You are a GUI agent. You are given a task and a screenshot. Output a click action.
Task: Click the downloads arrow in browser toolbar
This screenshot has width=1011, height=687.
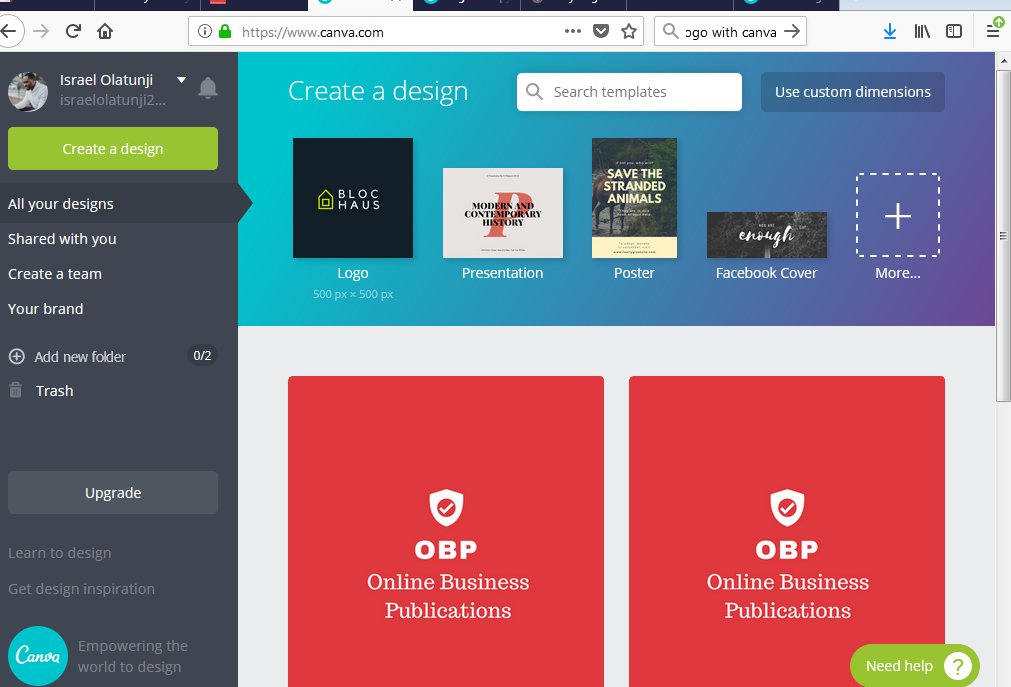click(889, 31)
